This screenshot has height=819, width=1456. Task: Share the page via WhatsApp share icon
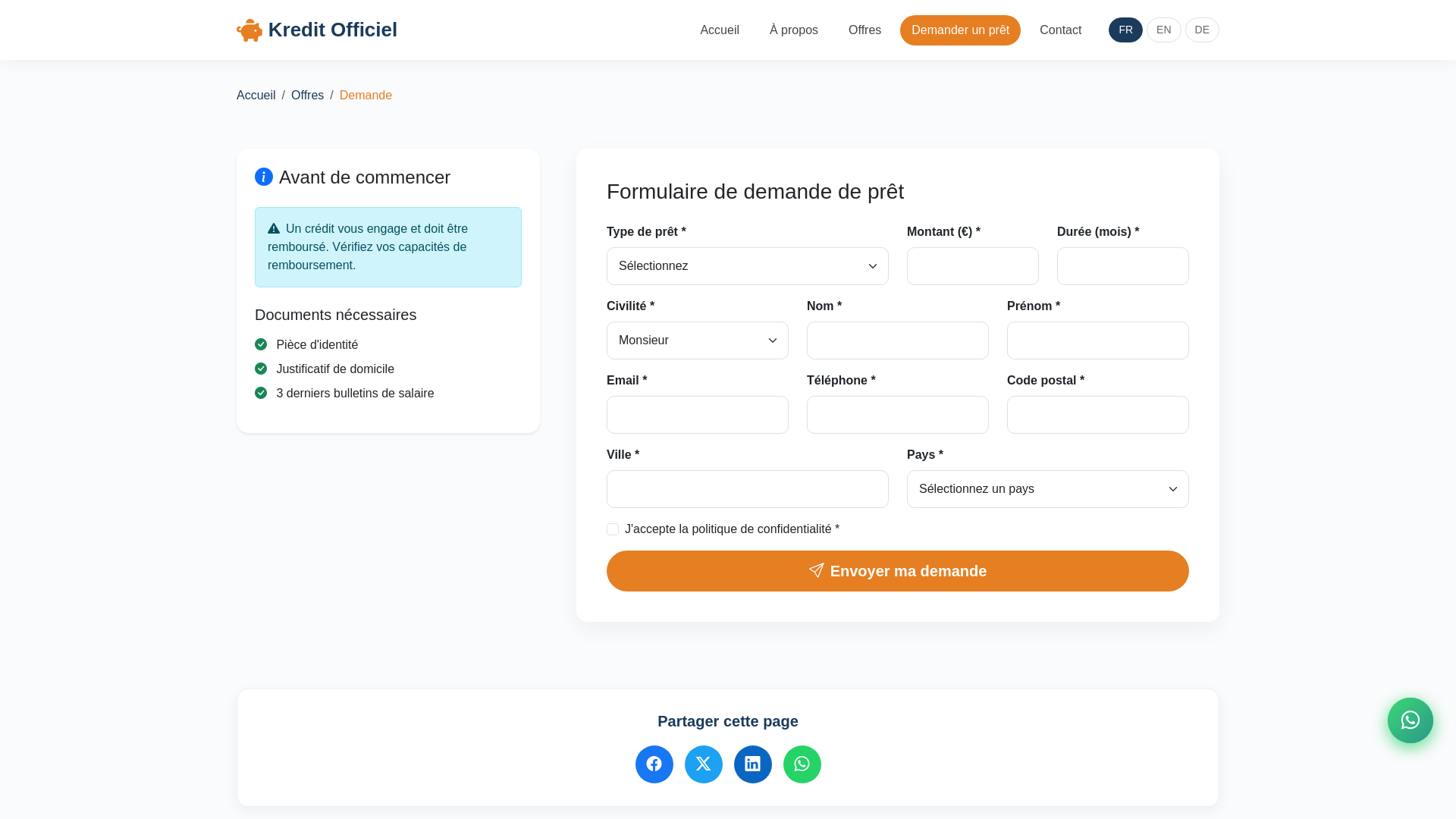click(802, 764)
